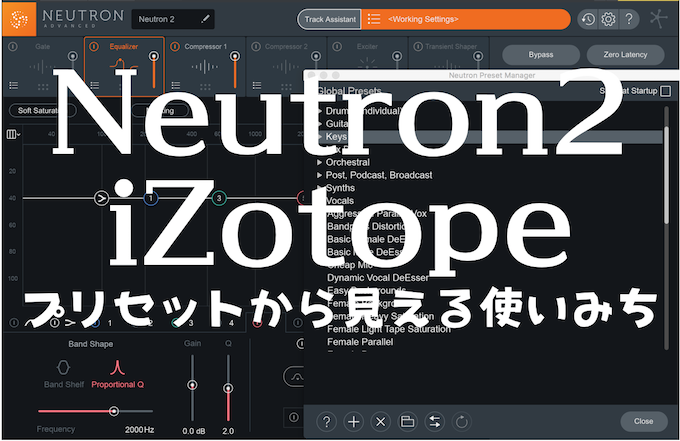Click the refresh icon in Preset Manager
Viewport: 680px width, 441px height.
coord(461,421)
